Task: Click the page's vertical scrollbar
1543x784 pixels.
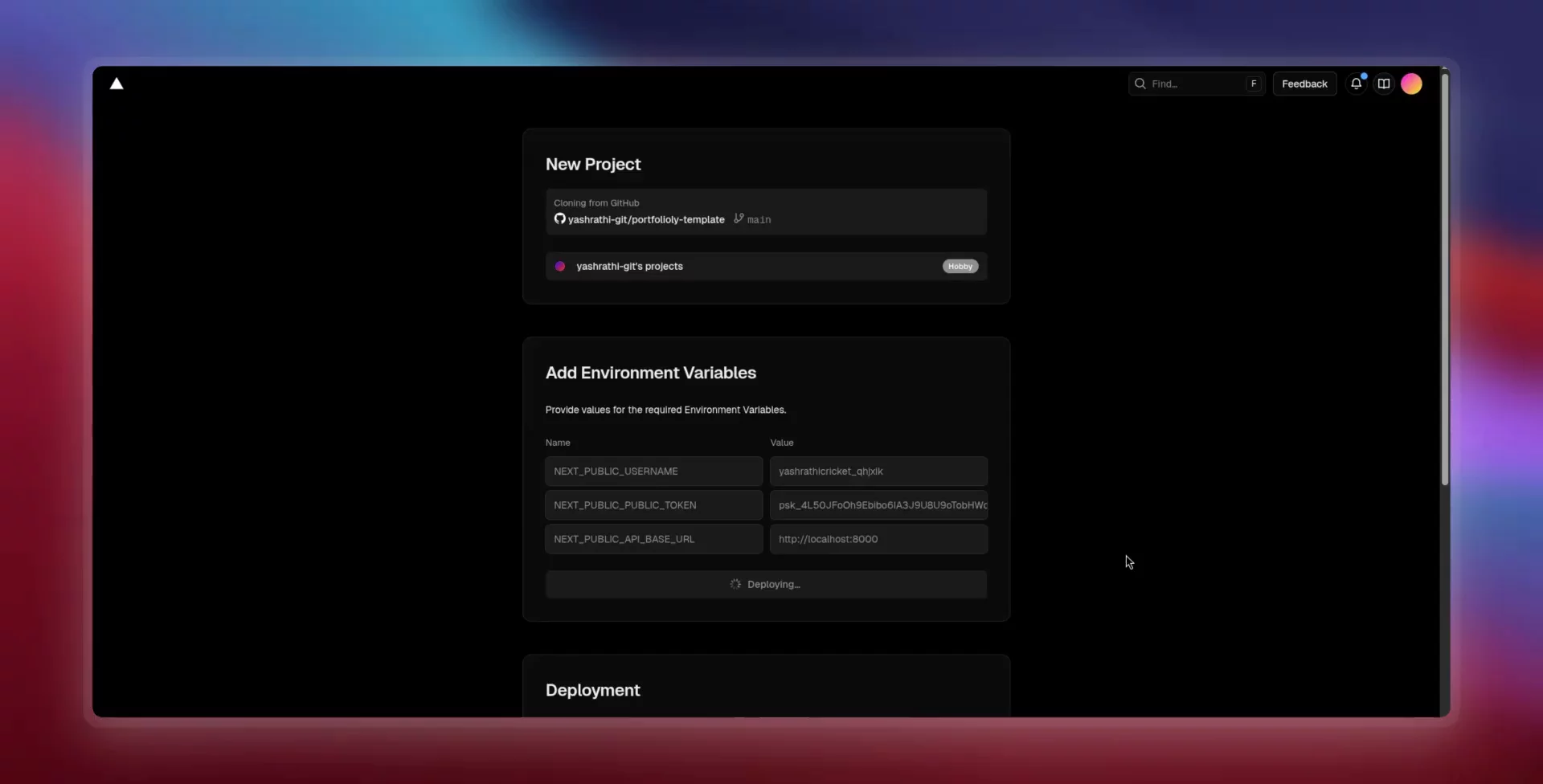Action: (x=1445, y=281)
